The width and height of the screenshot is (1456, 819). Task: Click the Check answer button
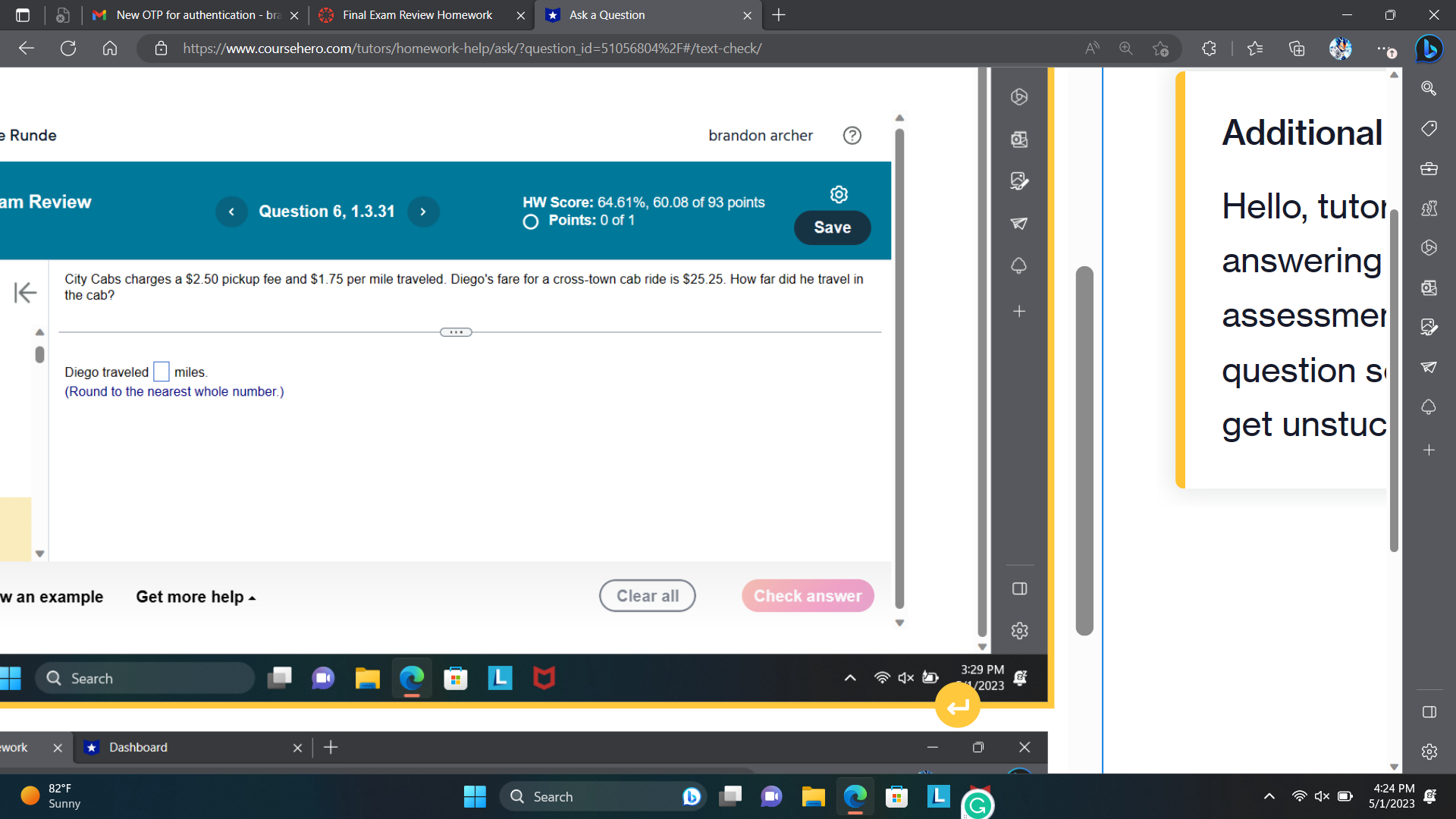807,595
